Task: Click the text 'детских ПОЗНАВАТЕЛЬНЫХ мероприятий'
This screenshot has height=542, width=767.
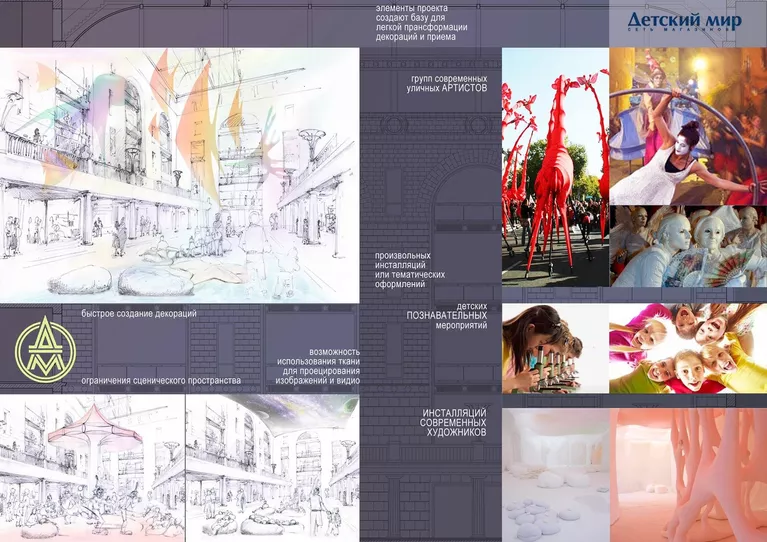Action: (447, 316)
